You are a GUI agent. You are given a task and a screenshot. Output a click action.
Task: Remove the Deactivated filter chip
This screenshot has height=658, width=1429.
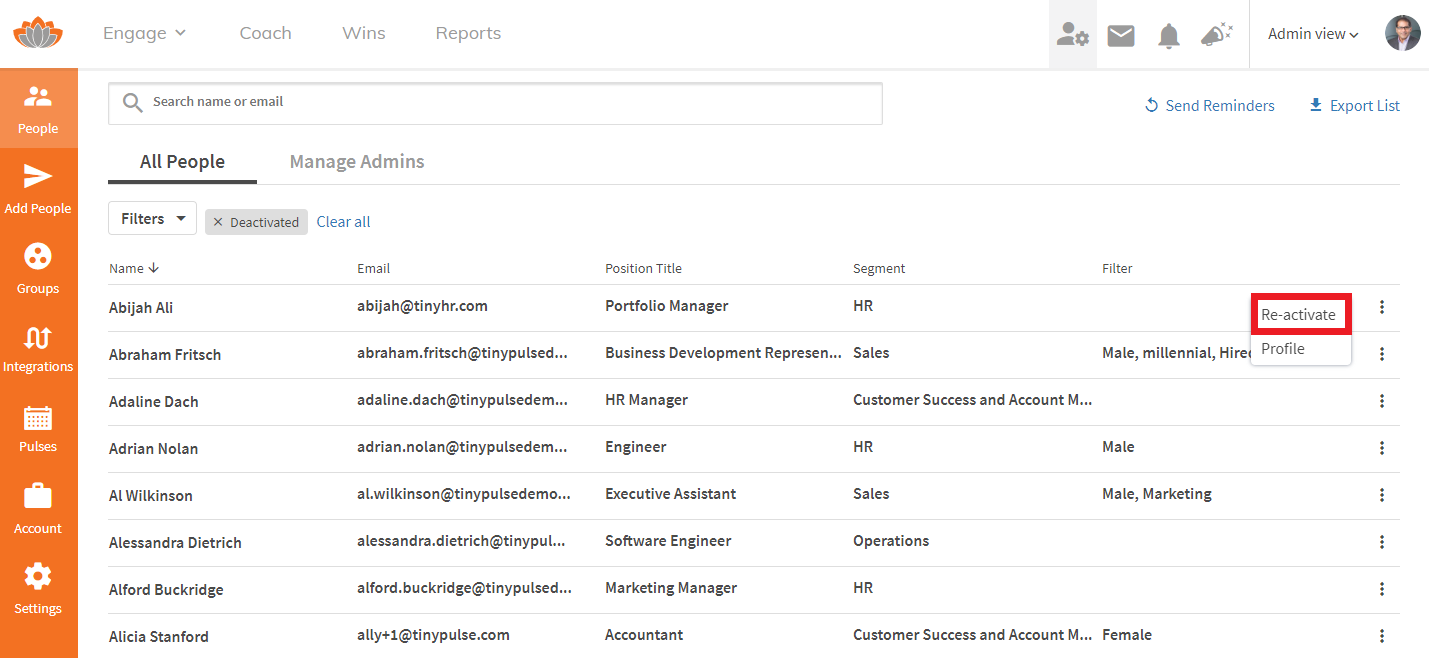pyautogui.click(x=218, y=222)
